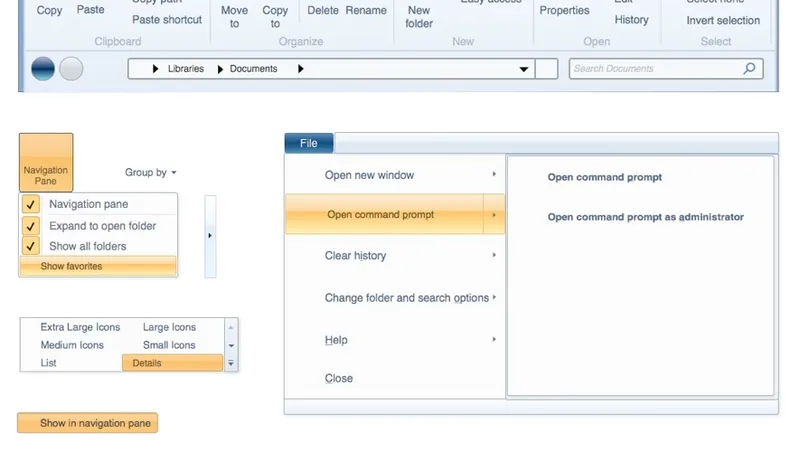Toggle the Expand to open folder checkbox
This screenshot has height=450, width=800.
pyautogui.click(x=31, y=226)
